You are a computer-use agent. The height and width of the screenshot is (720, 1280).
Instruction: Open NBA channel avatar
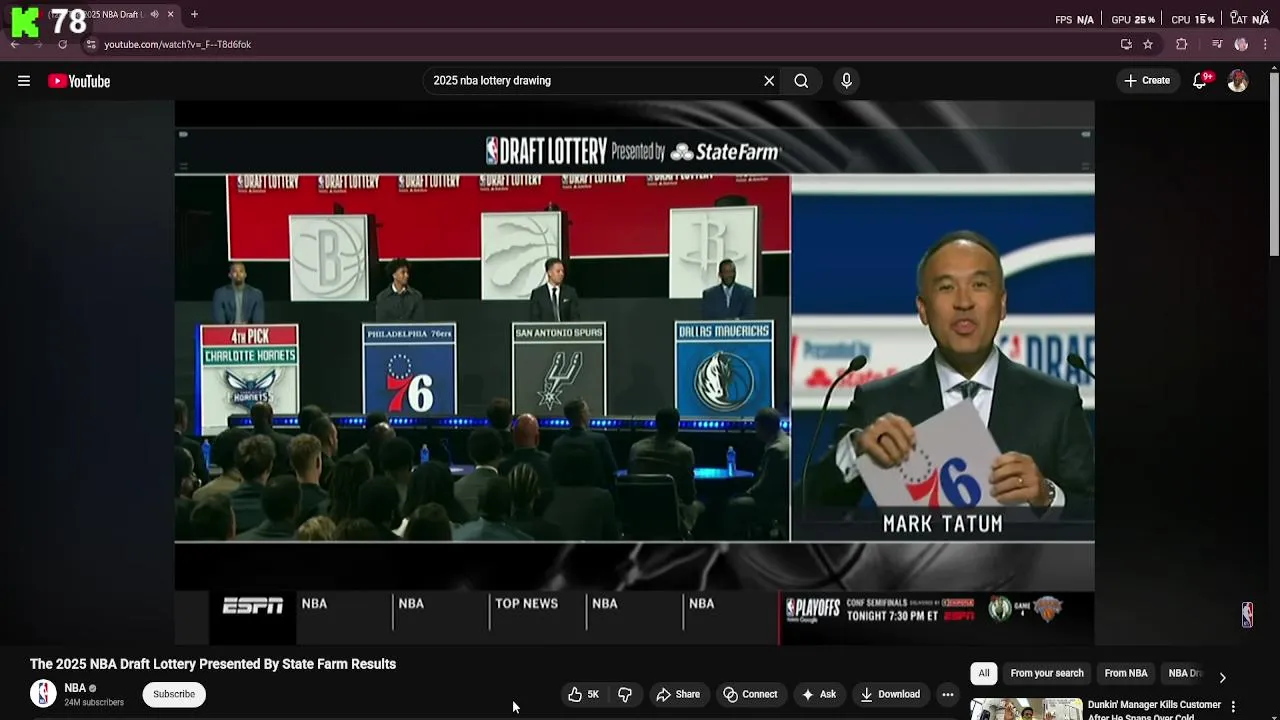click(x=43, y=694)
